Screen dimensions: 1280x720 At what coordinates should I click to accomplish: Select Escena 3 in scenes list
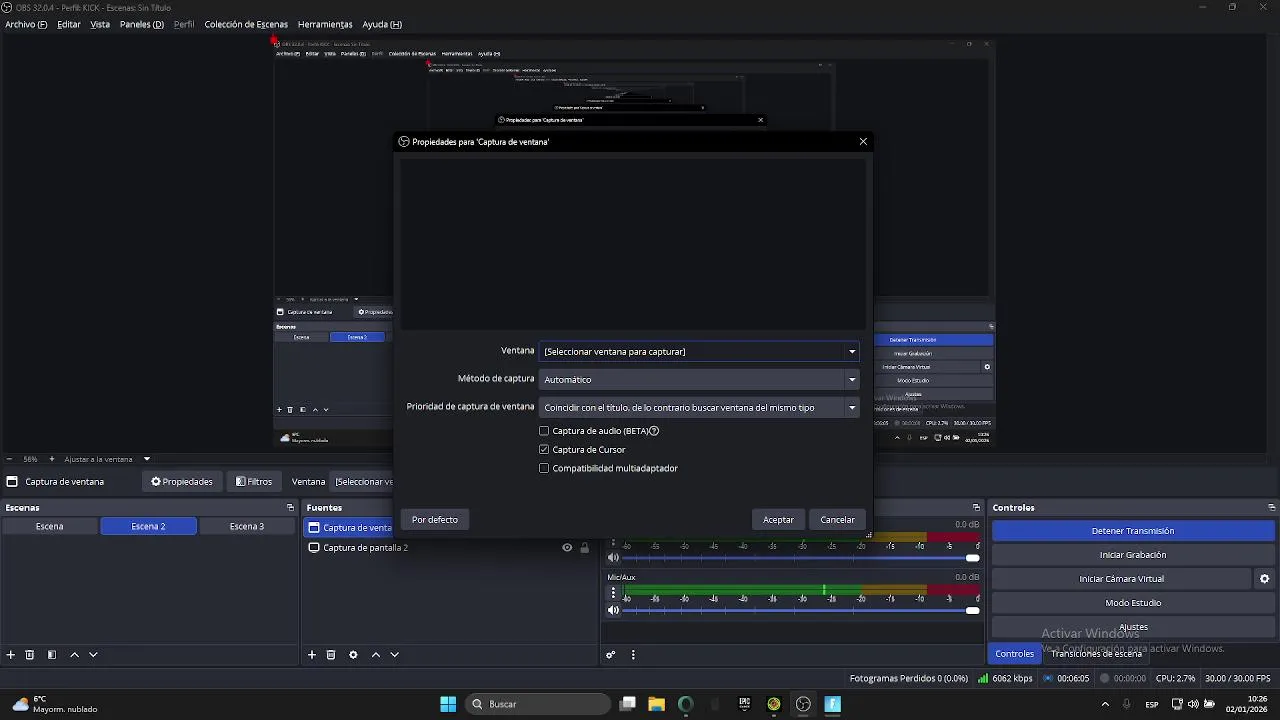pyautogui.click(x=247, y=527)
